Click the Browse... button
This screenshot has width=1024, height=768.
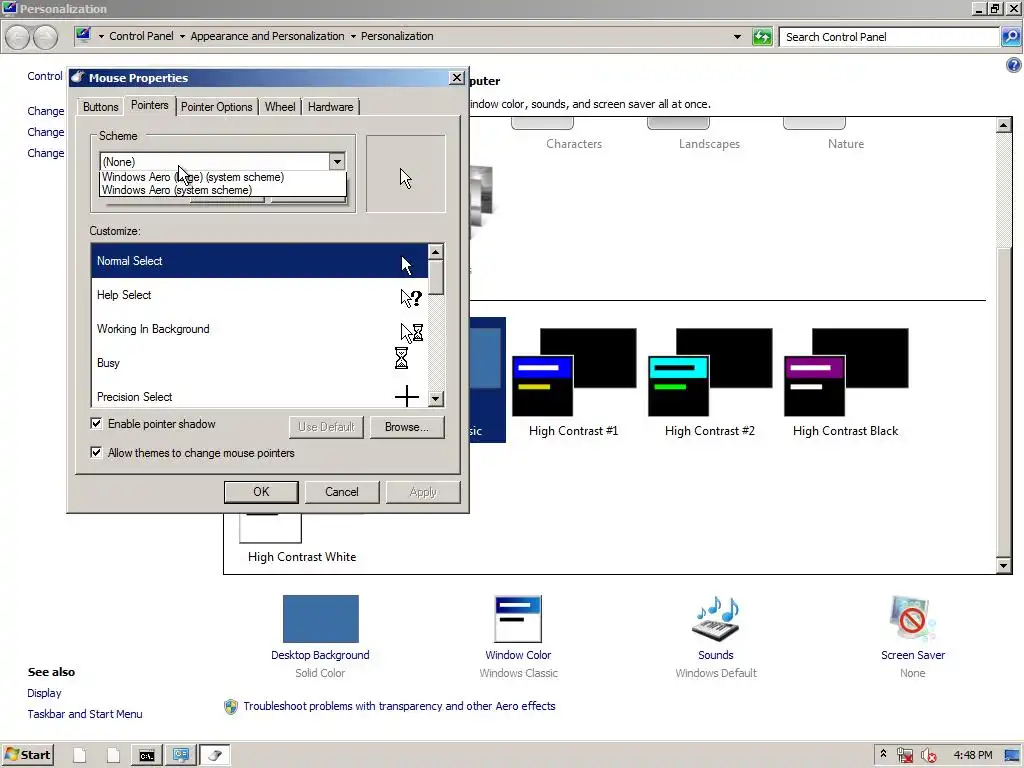(407, 427)
